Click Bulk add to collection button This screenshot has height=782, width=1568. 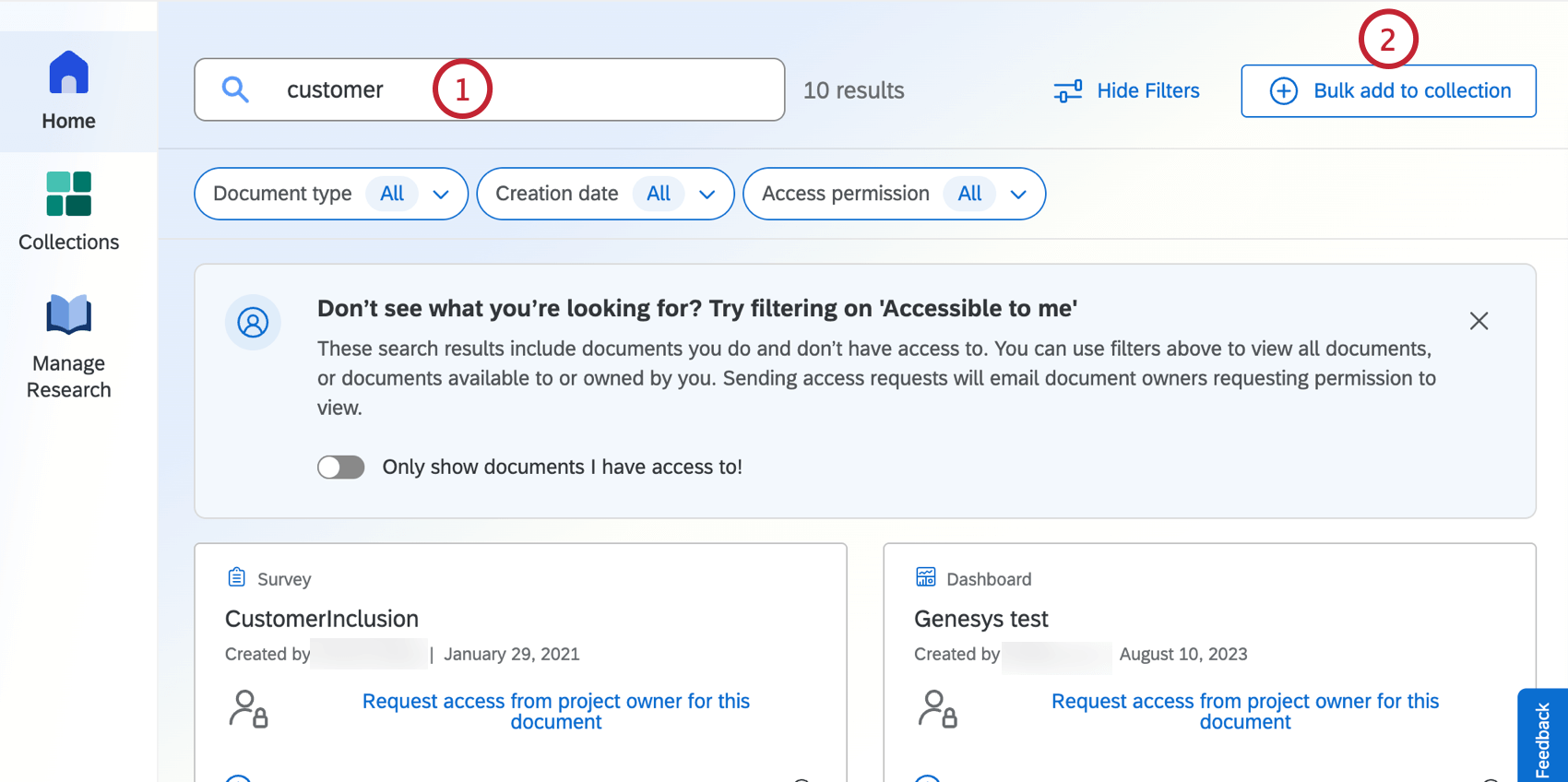click(1388, 91)
